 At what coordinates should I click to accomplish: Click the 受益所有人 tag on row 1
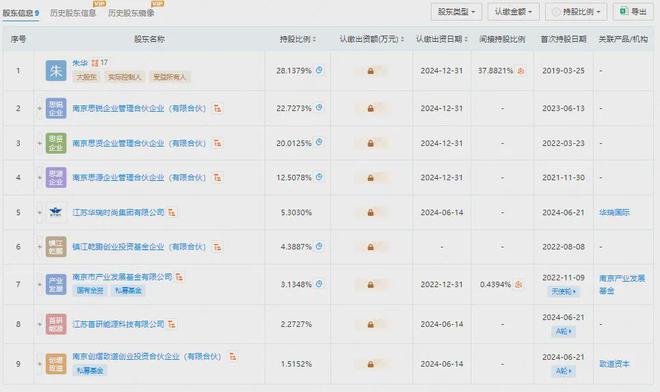click(169, 77)
